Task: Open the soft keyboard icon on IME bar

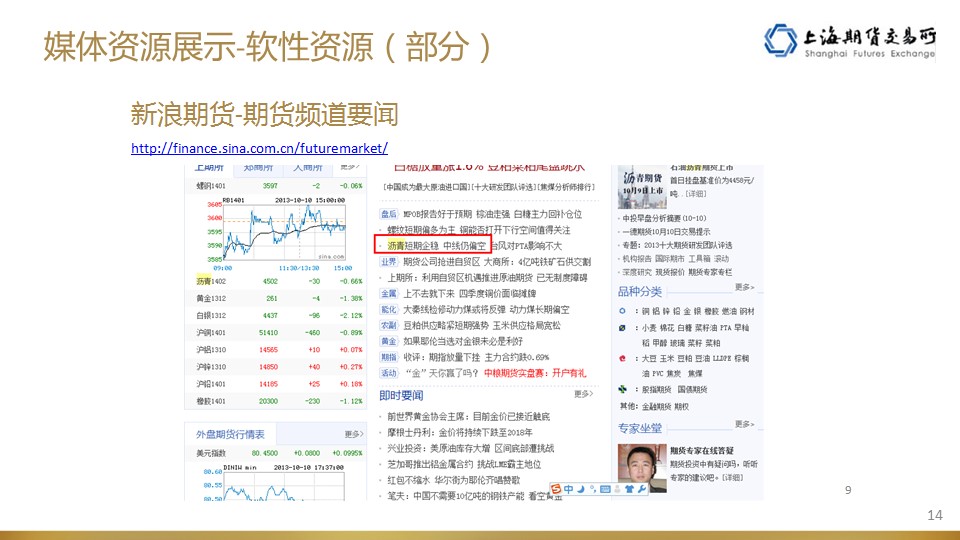Action: 605,489
